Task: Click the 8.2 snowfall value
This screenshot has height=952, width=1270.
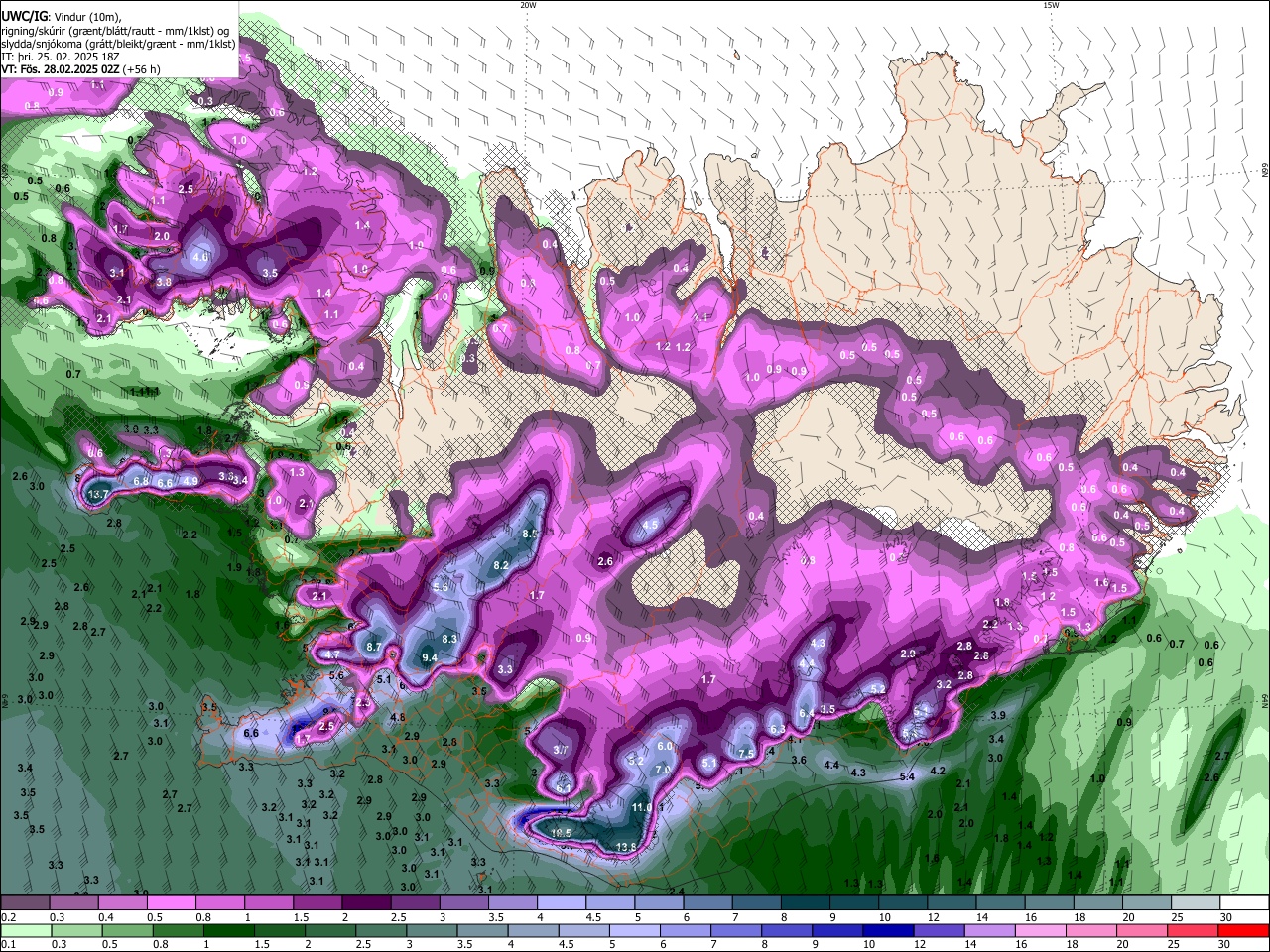Action: 501,565
